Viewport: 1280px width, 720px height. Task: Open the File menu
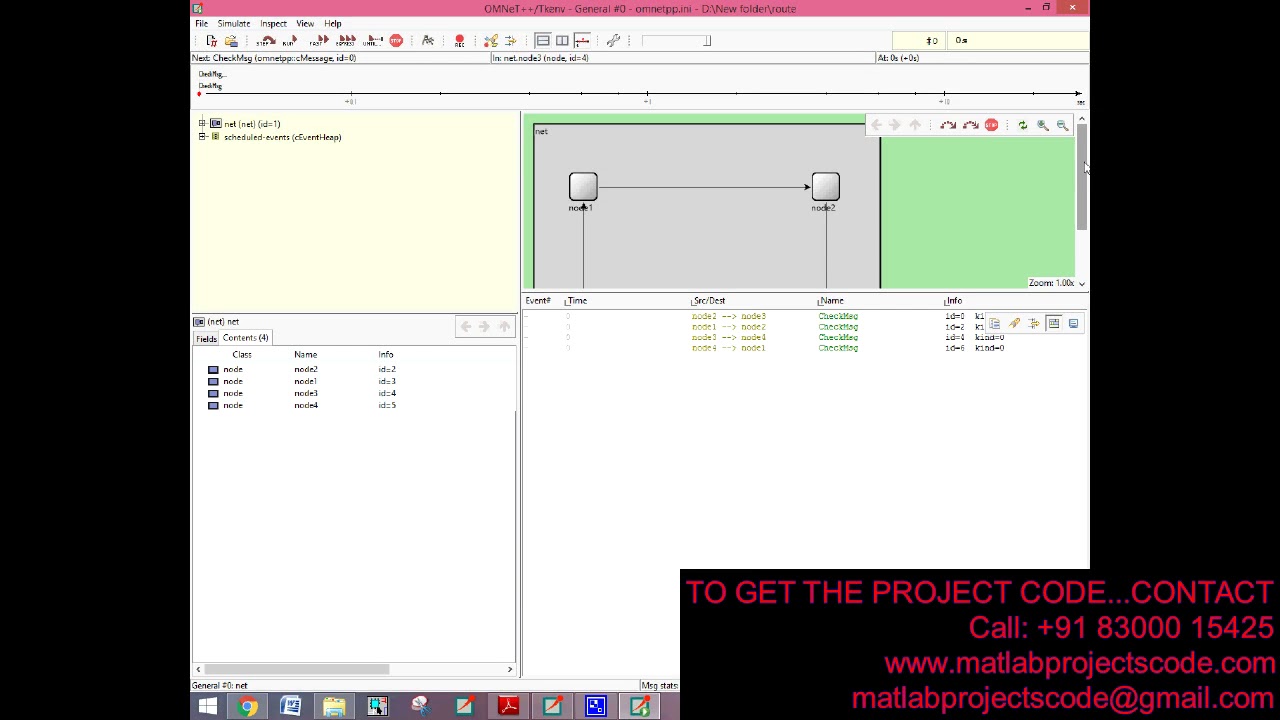tap(202, 23)
